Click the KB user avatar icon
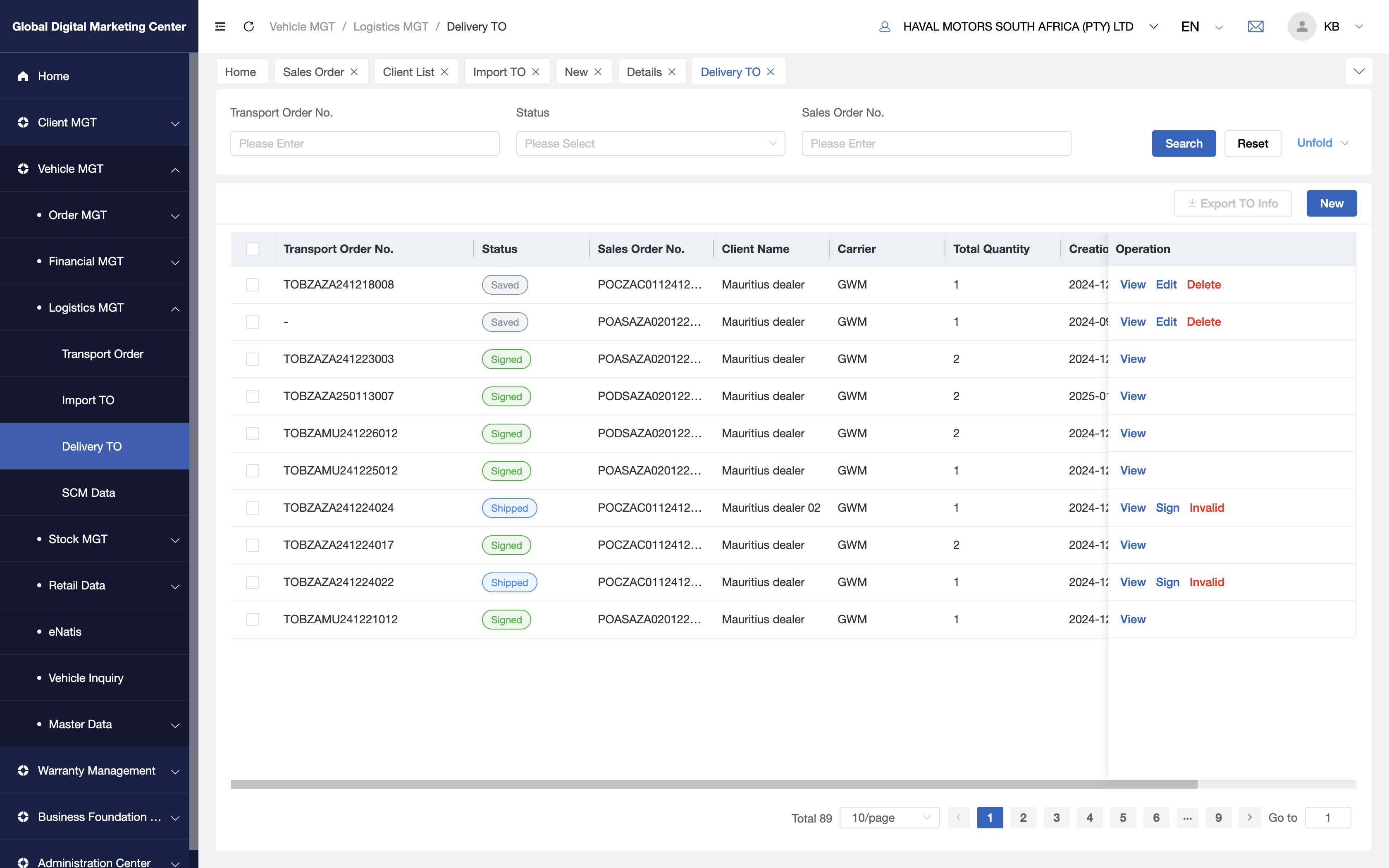 pos(1301,26)
